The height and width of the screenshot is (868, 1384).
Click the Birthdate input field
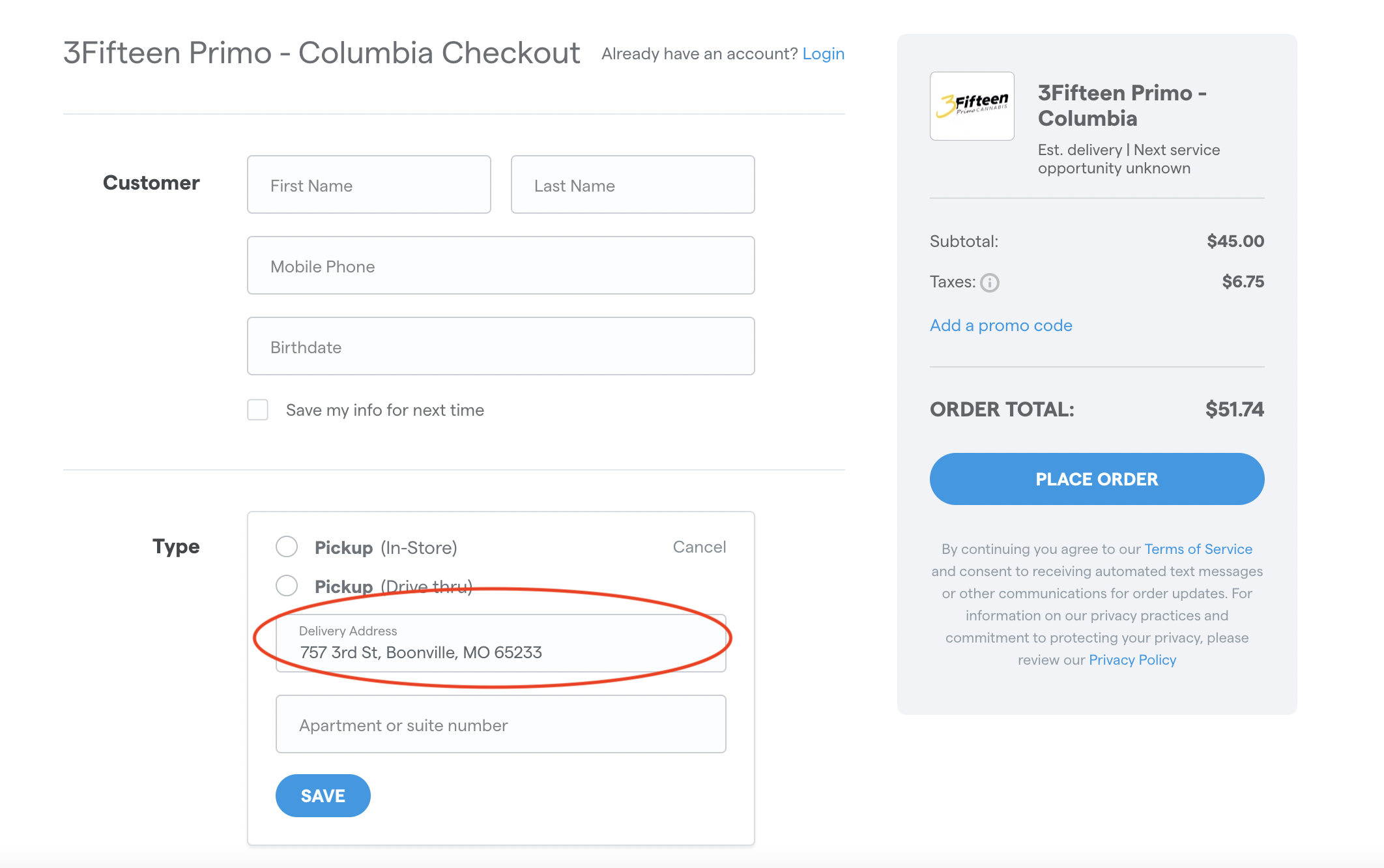point(500,347)
